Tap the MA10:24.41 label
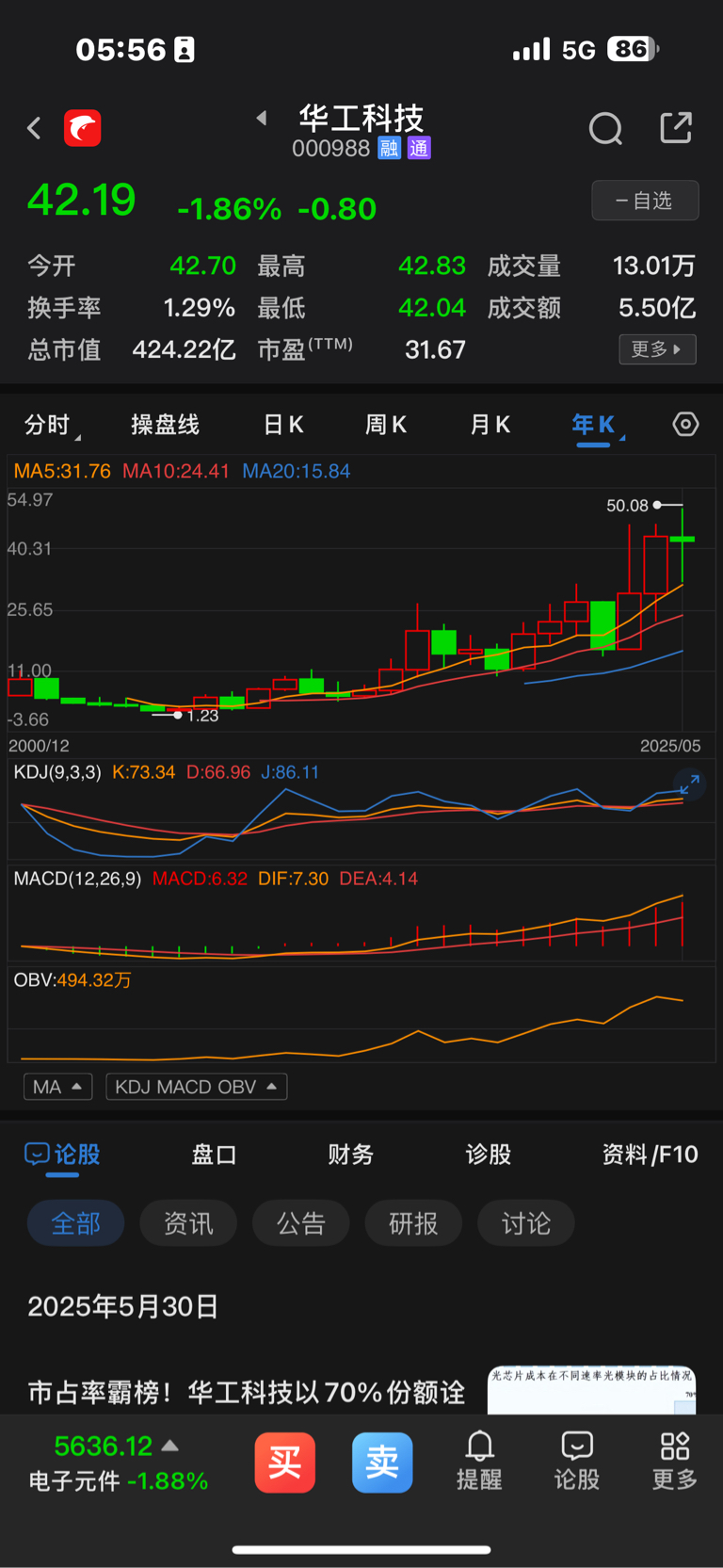Image resolution: width=723 pixels, height=1568 pixels. pos(176,471)
